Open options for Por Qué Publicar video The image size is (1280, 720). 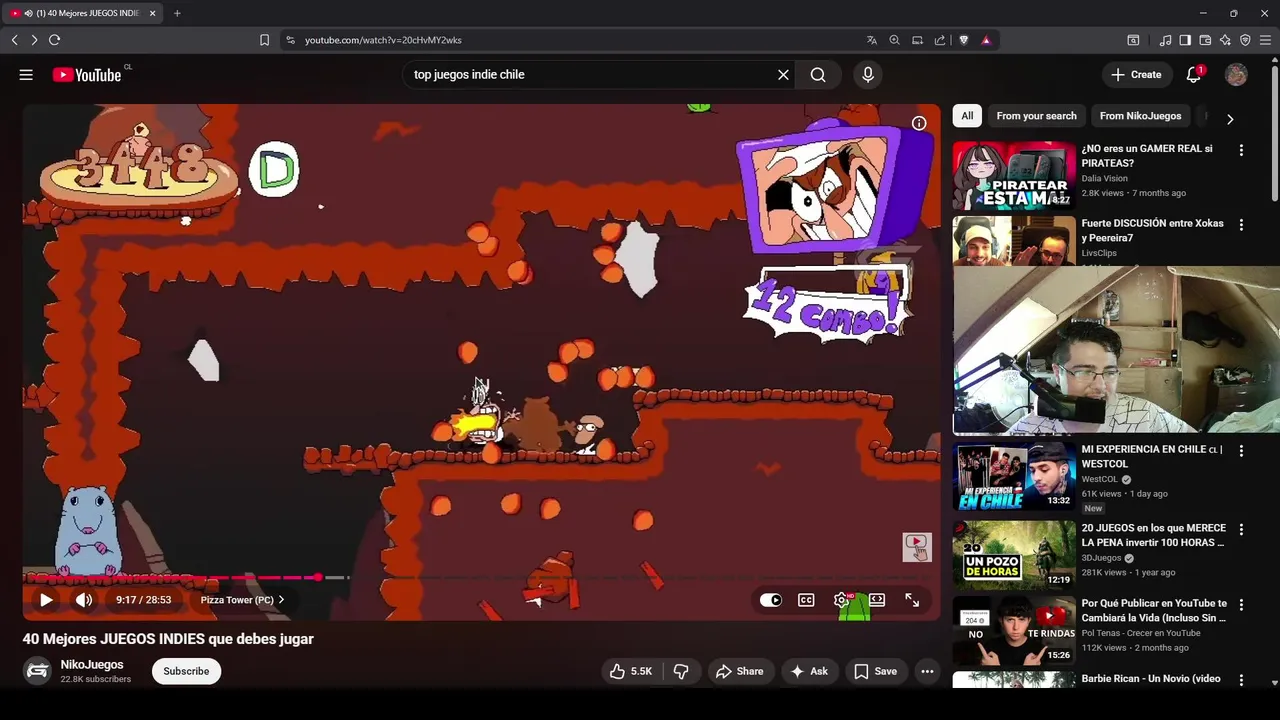point(1241,605)
